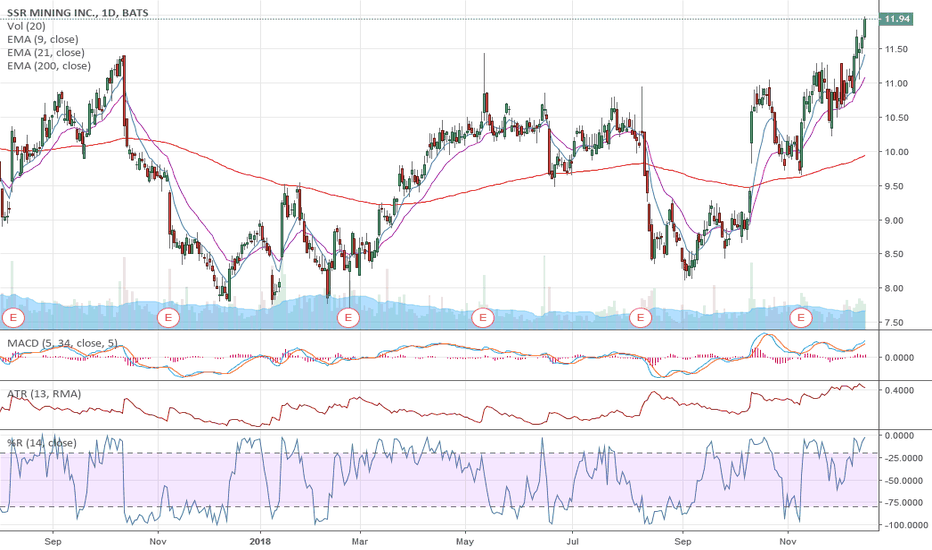932x550 pixels.
Task: Click the 0.0000 value in %R pane
Action: [x=899, y=435]
